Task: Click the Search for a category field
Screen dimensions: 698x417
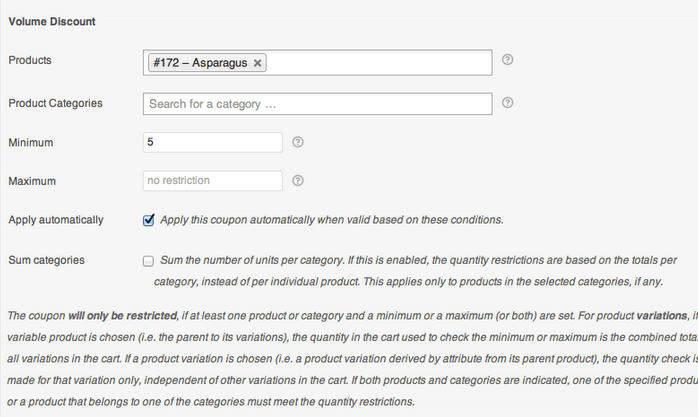Action: (x=317, y=104)
